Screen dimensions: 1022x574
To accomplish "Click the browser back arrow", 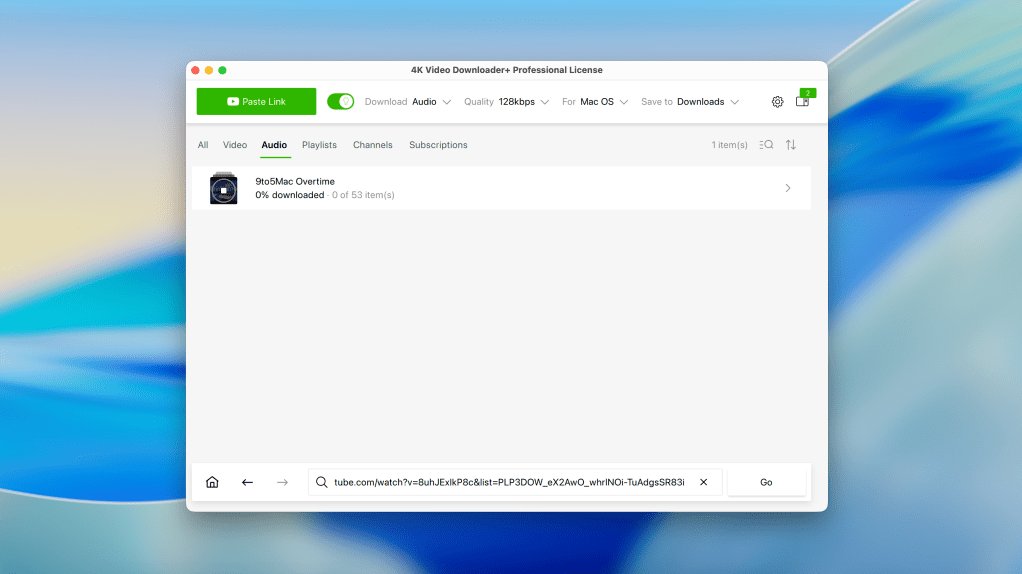I will 247,482.
